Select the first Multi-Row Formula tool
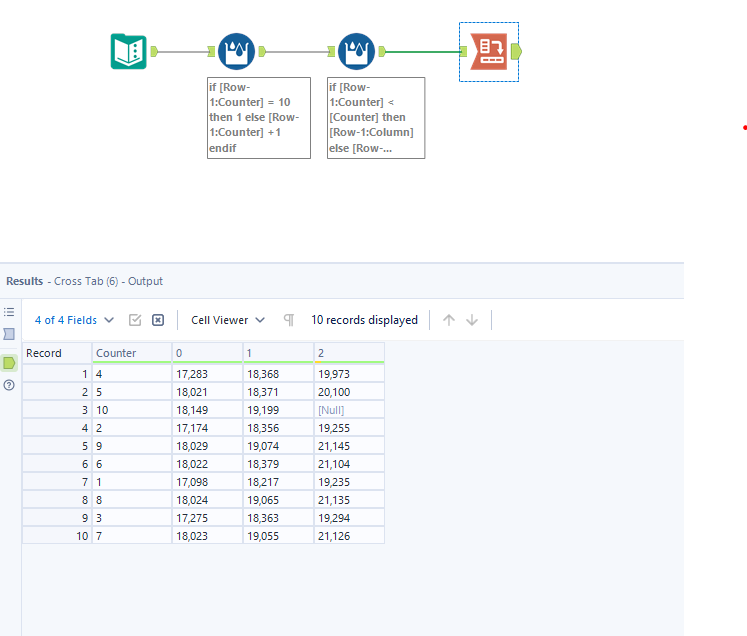747x636 pixels. pos(236,51)
